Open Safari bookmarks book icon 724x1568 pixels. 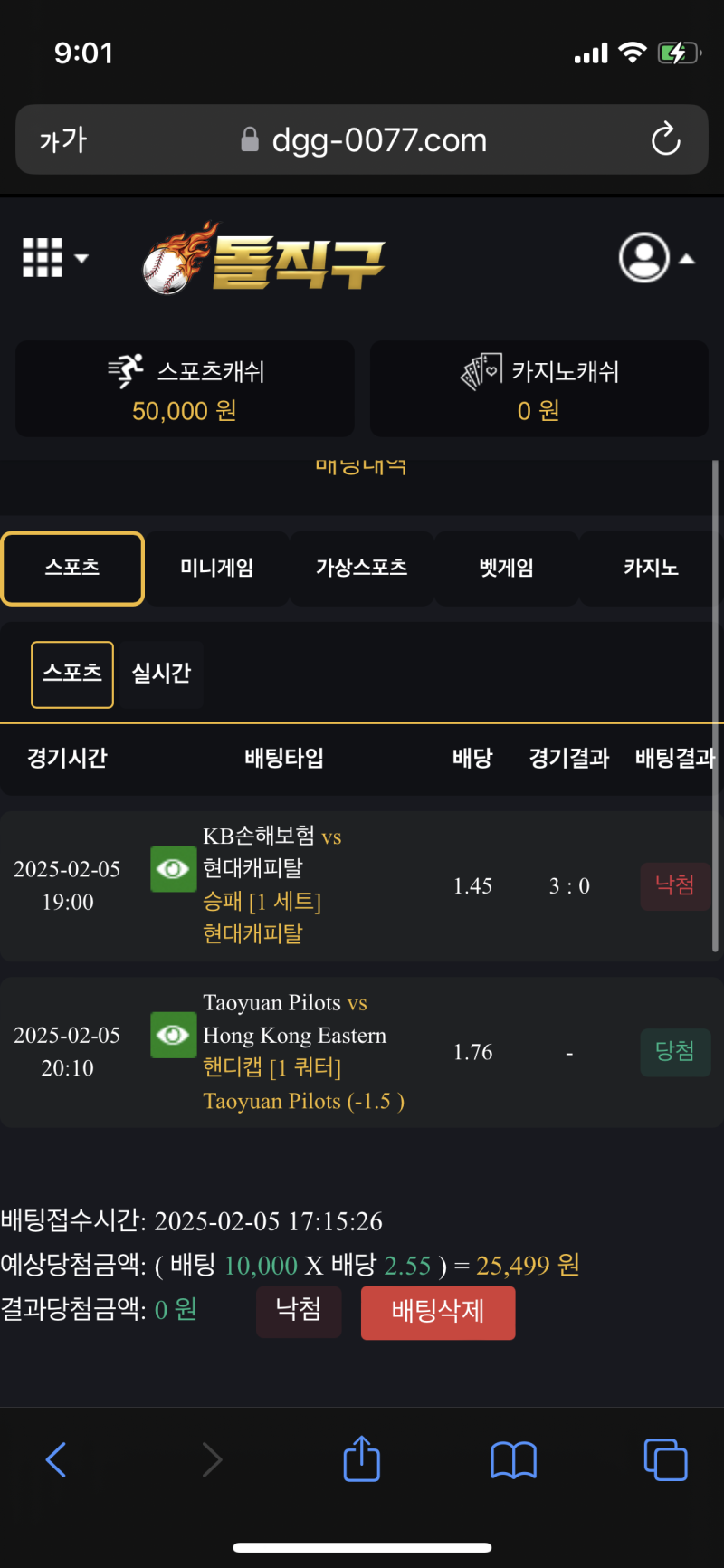tap(513, 1459)
